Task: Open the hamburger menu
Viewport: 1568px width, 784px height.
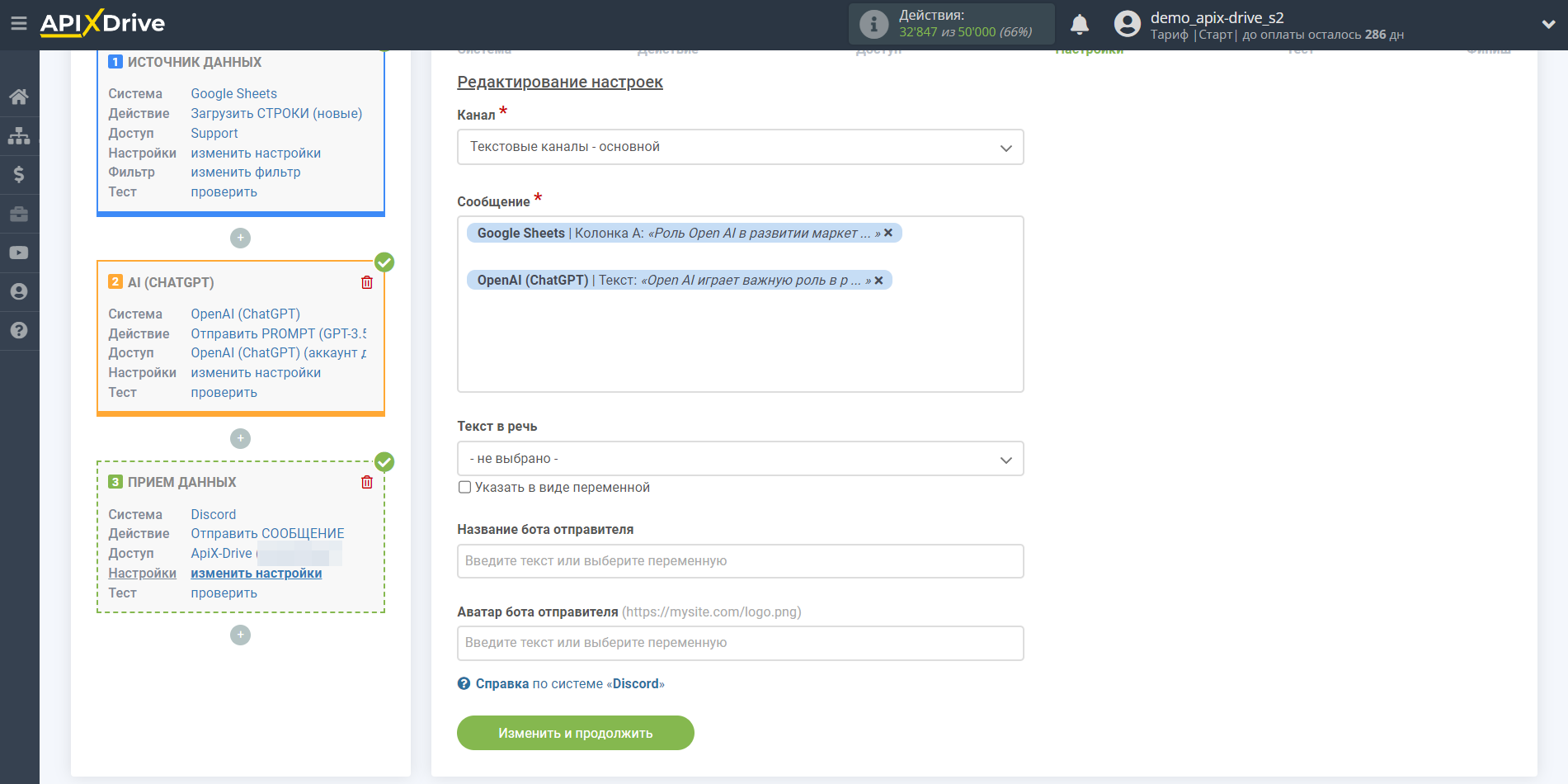Action: click(19, 24)
